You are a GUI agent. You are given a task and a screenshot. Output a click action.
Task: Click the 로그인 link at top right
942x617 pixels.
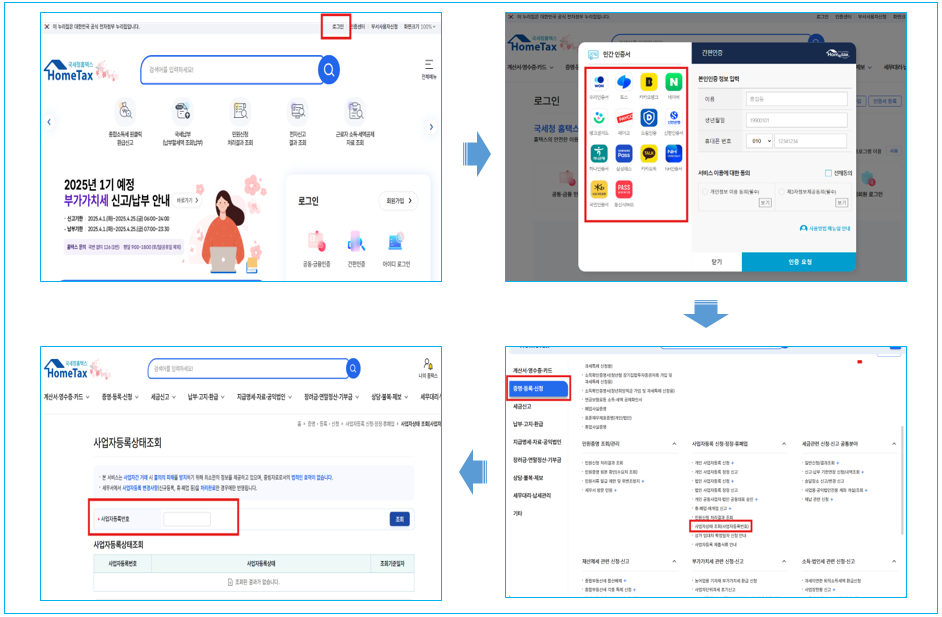click(337, 26)
